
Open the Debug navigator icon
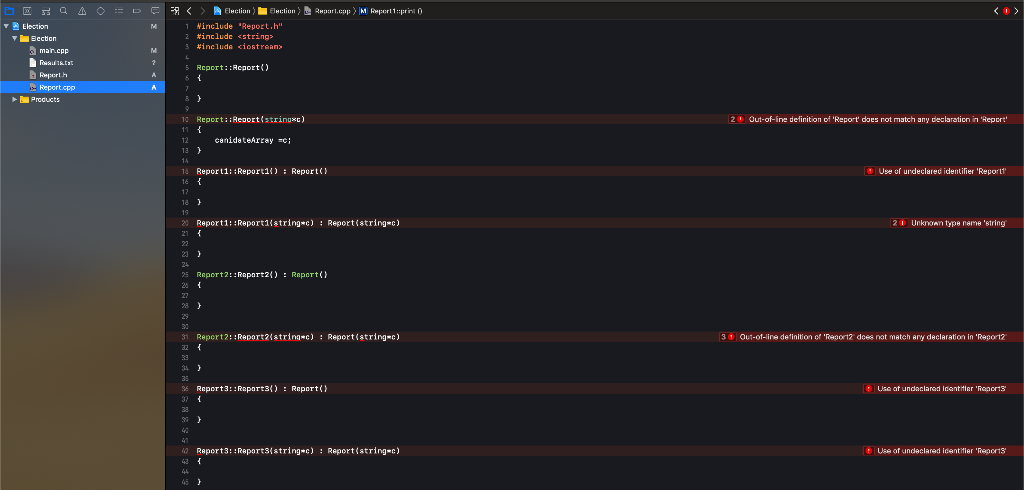click(x=118, y=10)
